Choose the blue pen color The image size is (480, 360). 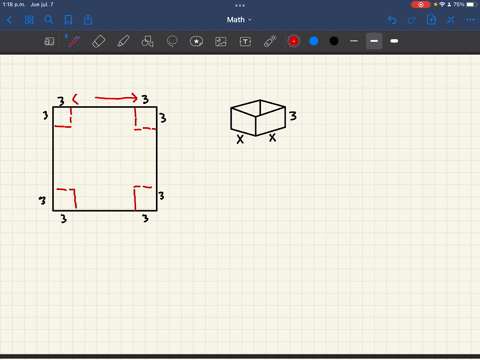314,41
